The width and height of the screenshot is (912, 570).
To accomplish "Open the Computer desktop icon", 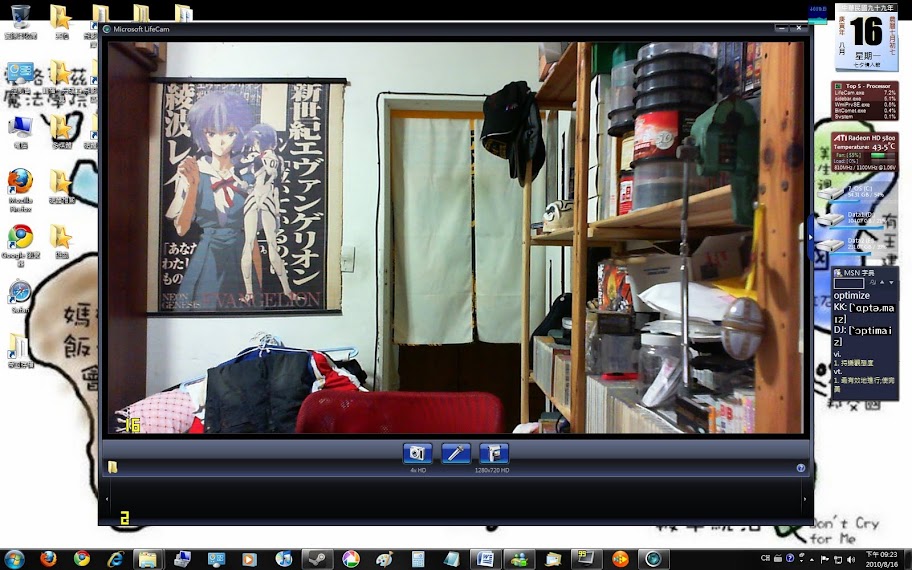I will (x=20, y=131).
